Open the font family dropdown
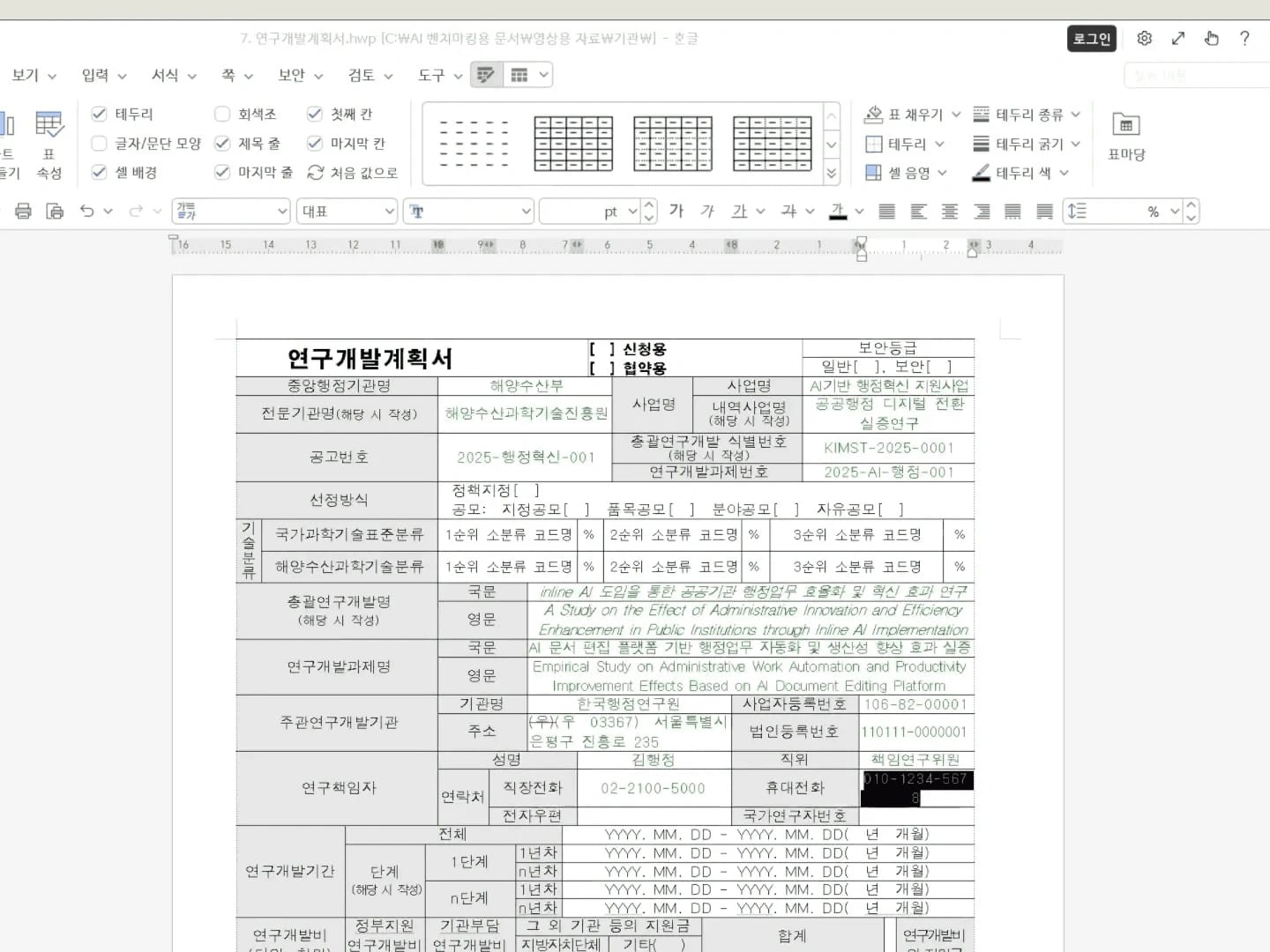The width and height of the screenshot is (1270, 952). 468,211
